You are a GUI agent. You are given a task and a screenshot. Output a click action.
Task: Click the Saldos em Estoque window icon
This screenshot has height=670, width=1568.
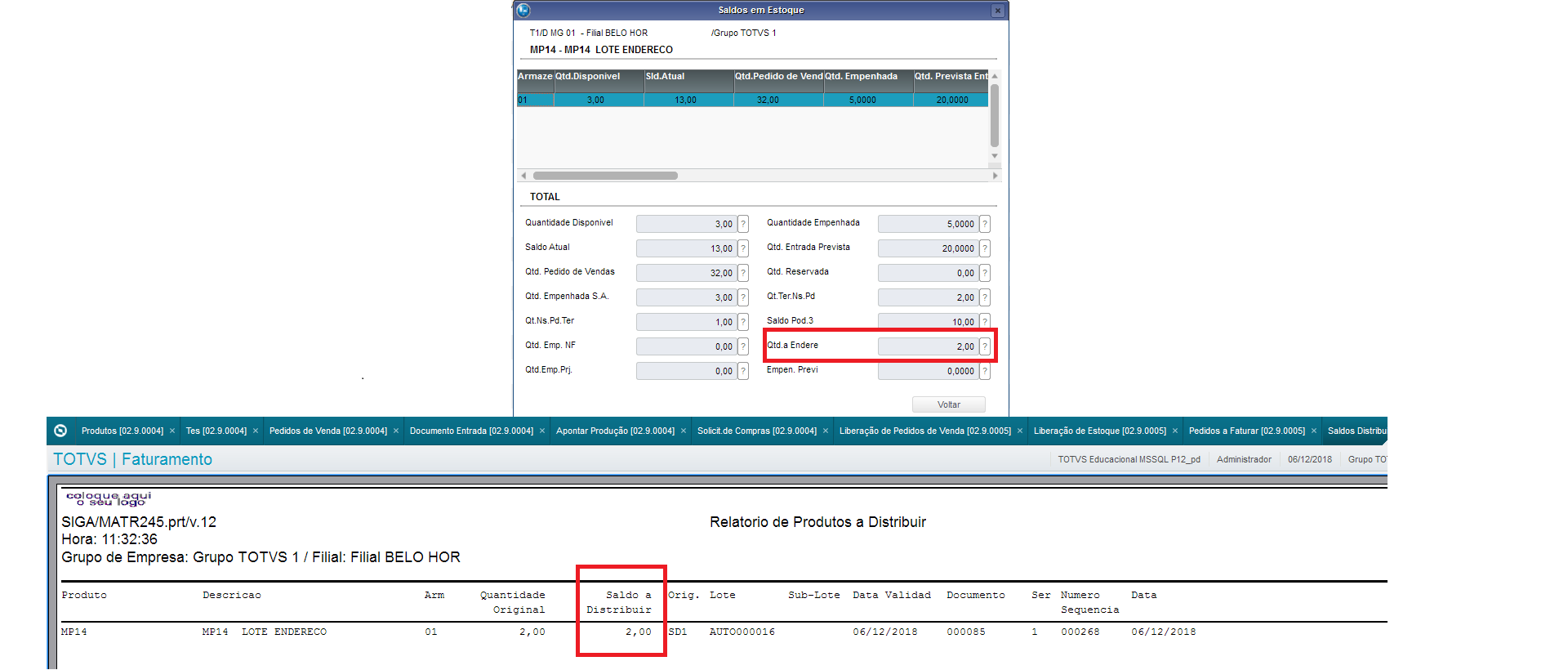[523, 10]
